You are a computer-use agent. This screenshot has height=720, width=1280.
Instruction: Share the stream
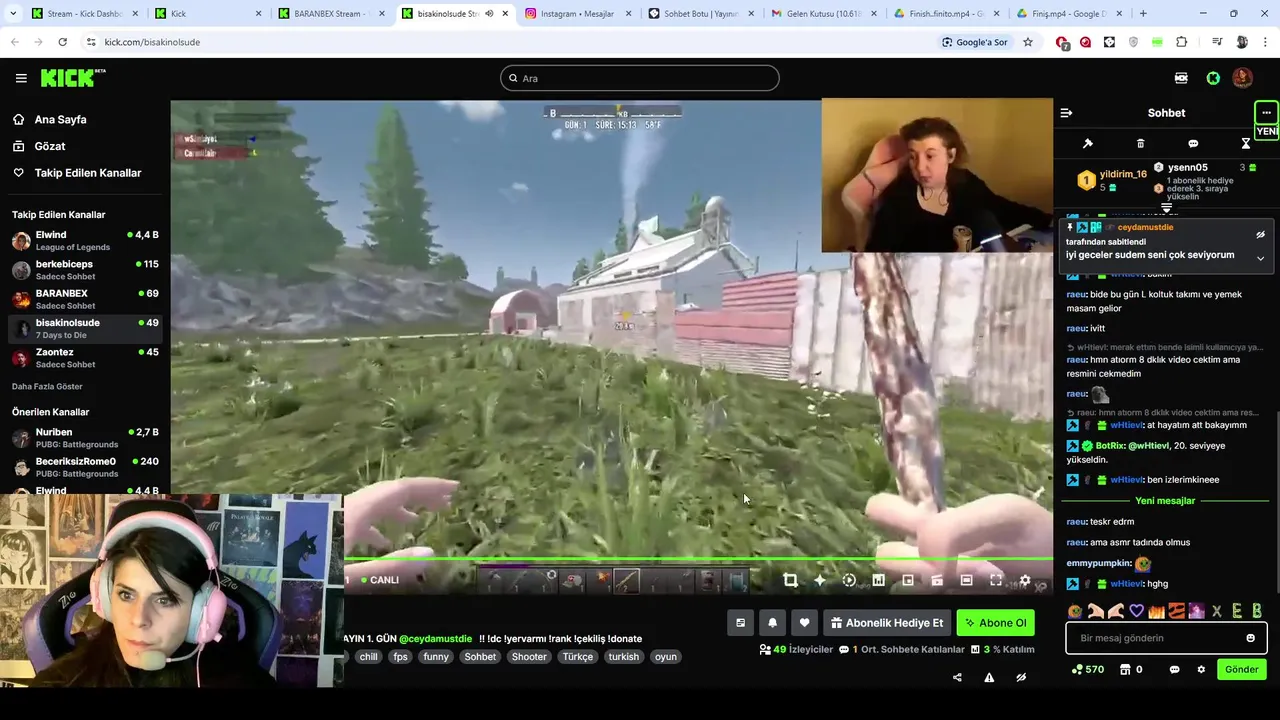957,678
